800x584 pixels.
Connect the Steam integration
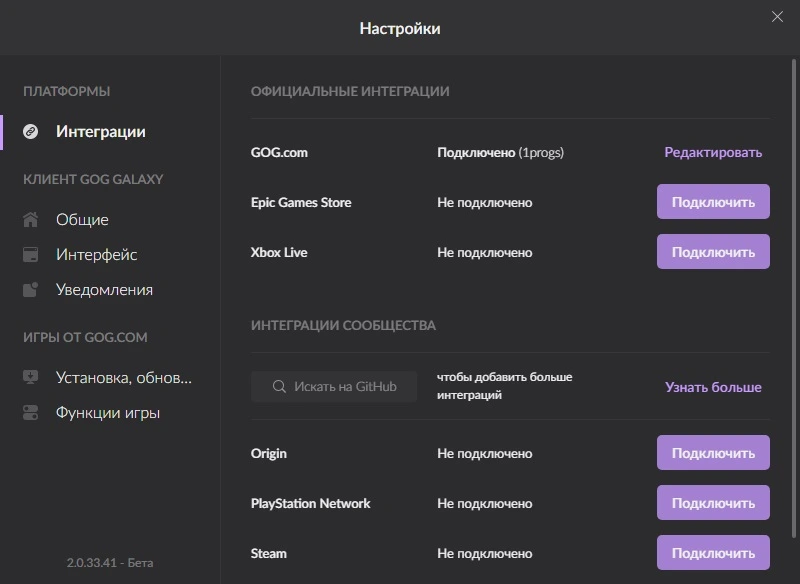coord(713,553)
